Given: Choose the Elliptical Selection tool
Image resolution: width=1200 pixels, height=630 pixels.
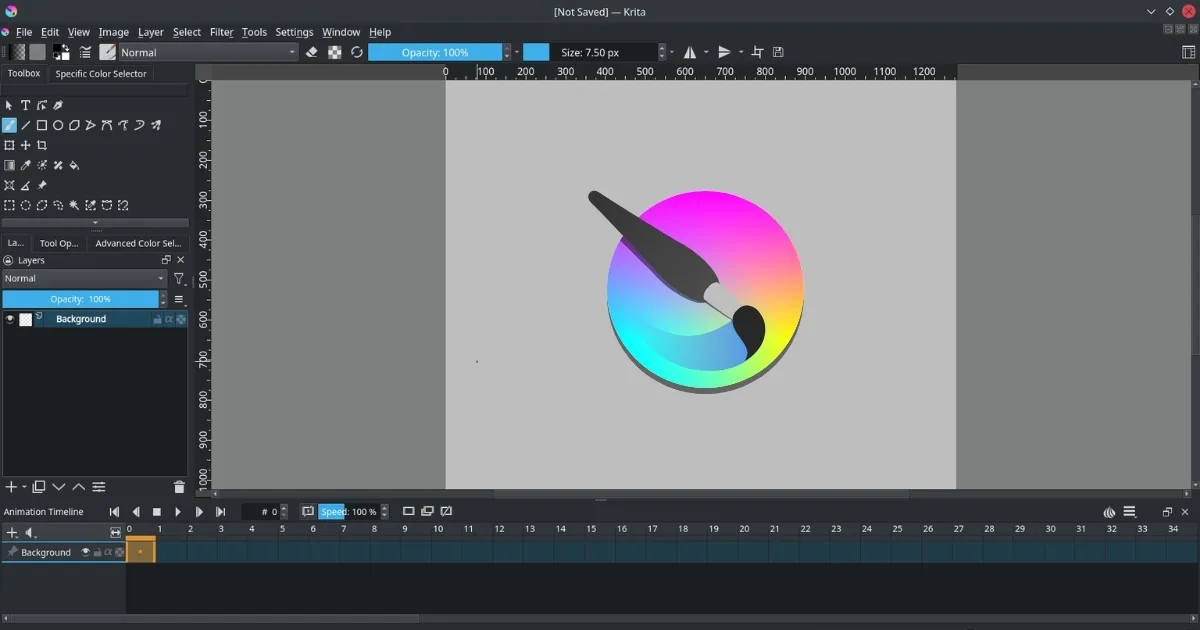Looking at the screenshot, I should pos(26,205).
